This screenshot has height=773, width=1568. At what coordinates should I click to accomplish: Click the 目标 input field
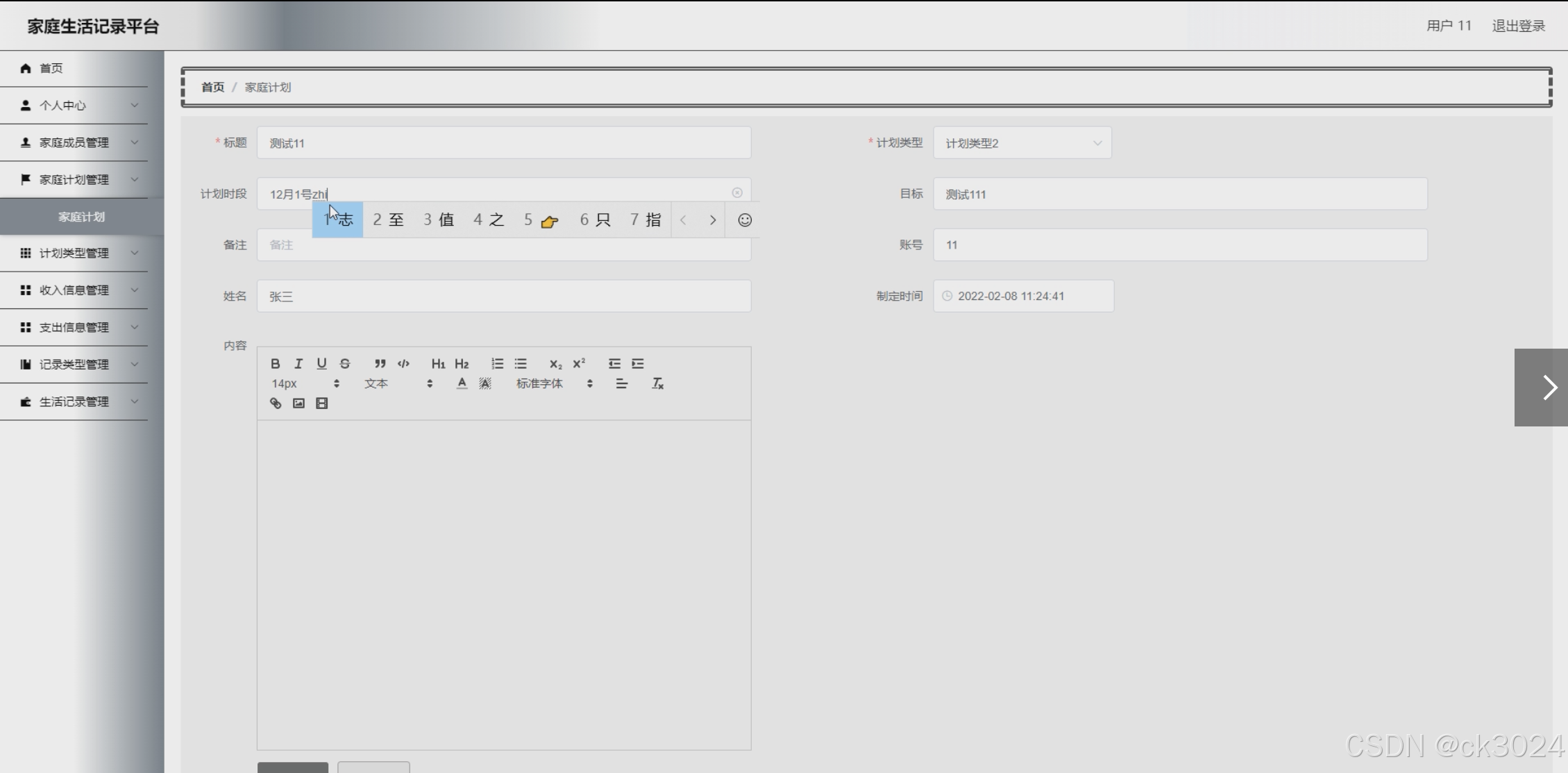[1180, 194]
